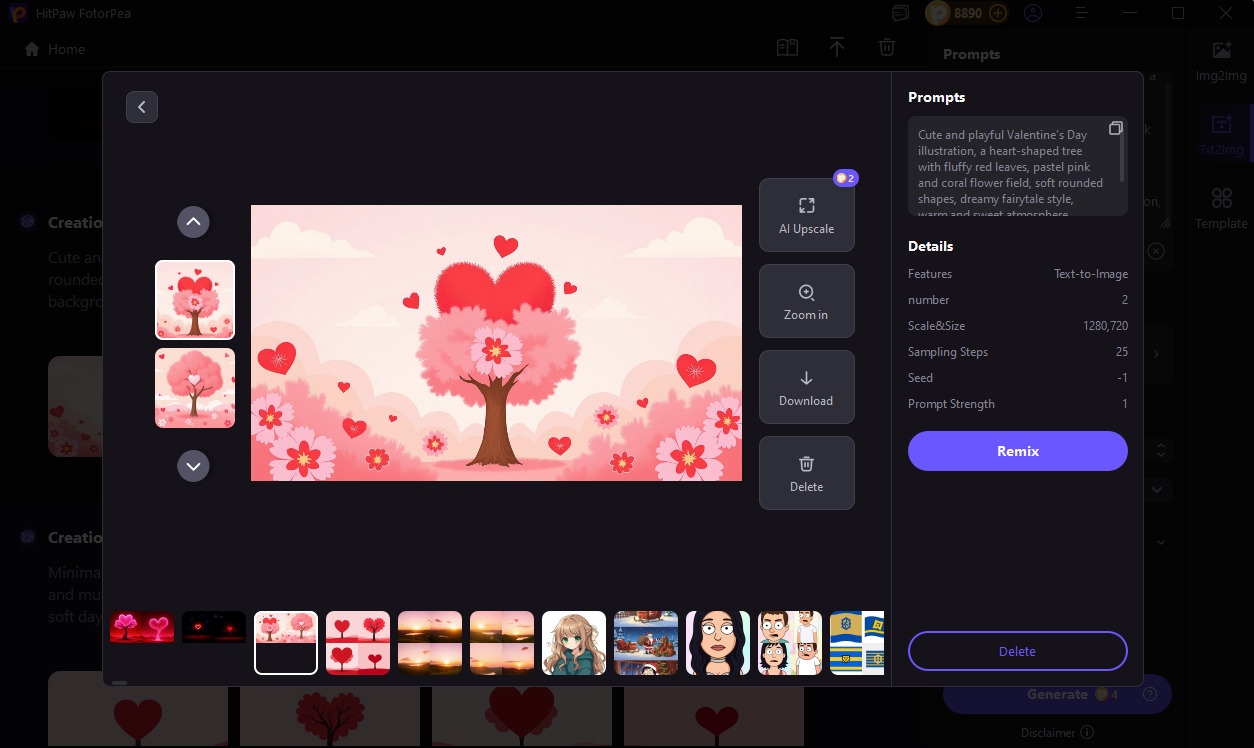Copy the prompt text via the copy icon
Screen dimensions: 1254x748
point(1116,128)
